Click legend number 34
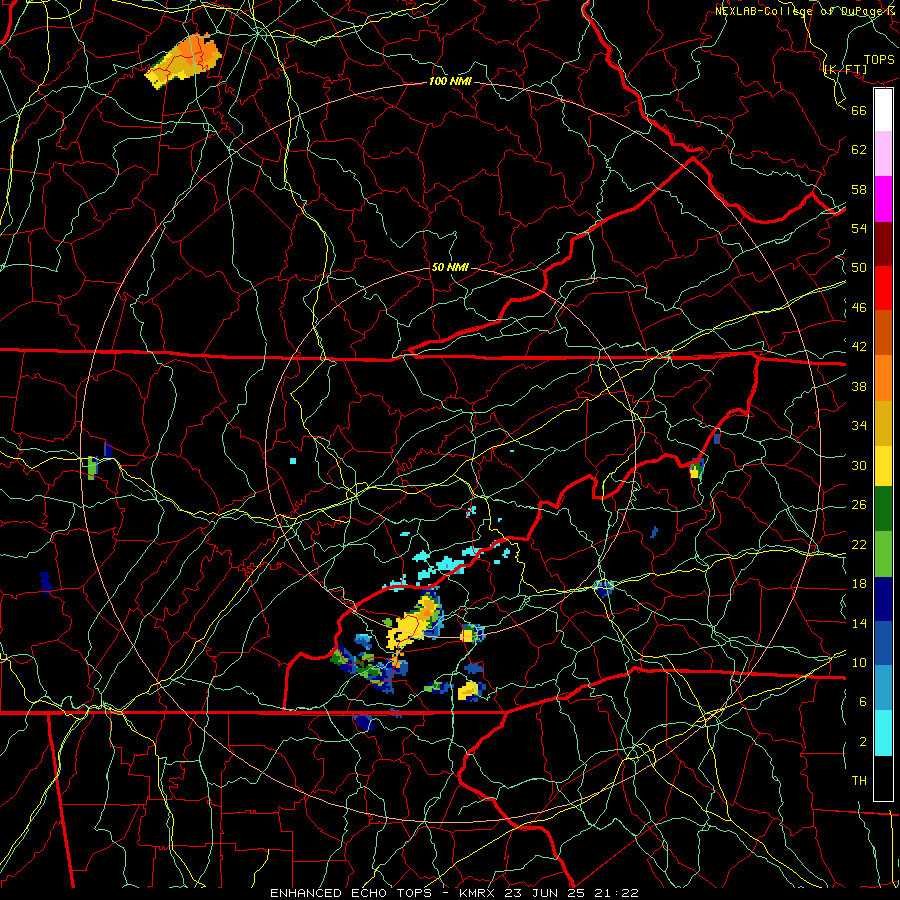 859,426
